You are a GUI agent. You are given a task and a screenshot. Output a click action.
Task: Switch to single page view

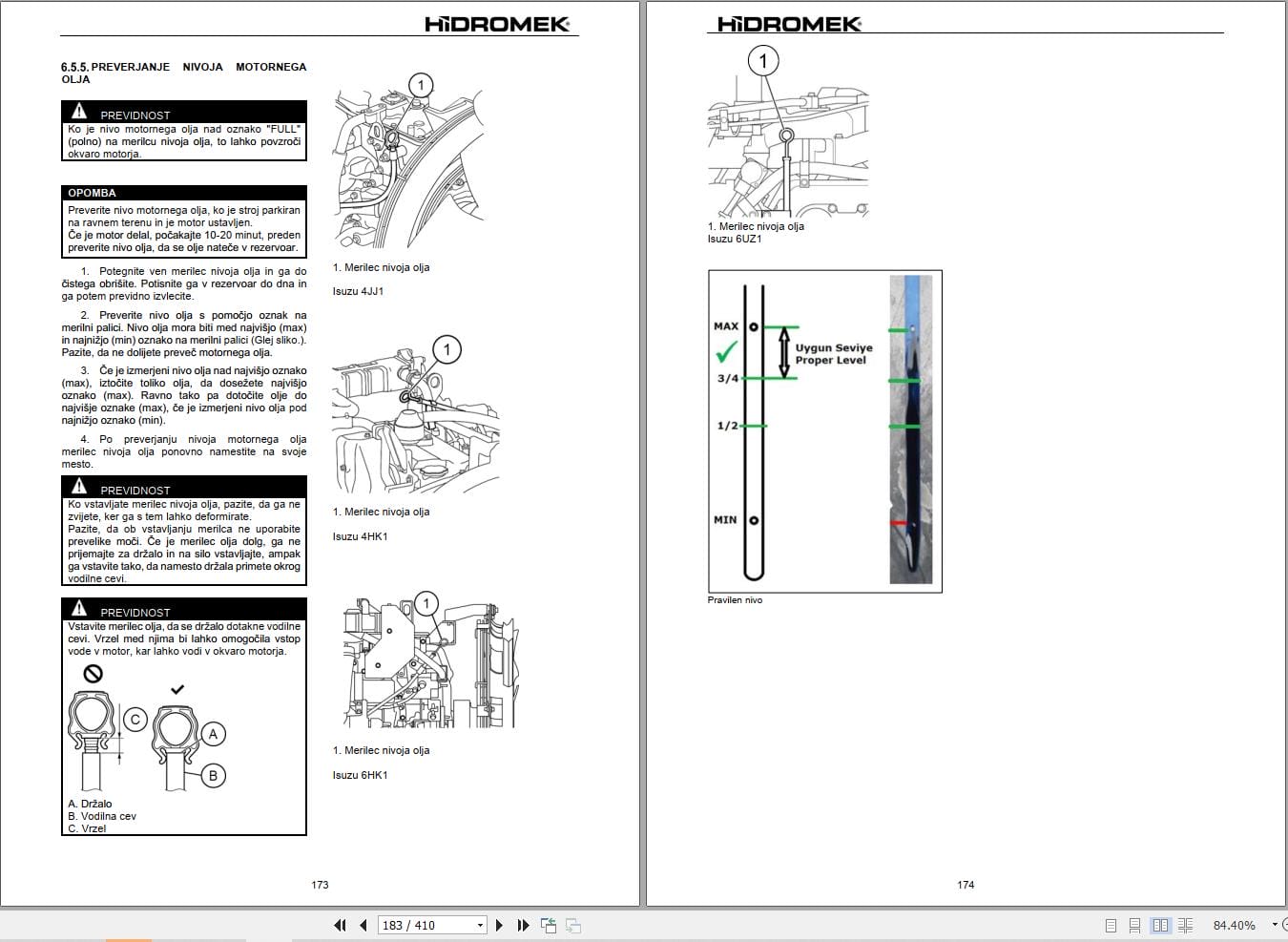point(1111,925)
